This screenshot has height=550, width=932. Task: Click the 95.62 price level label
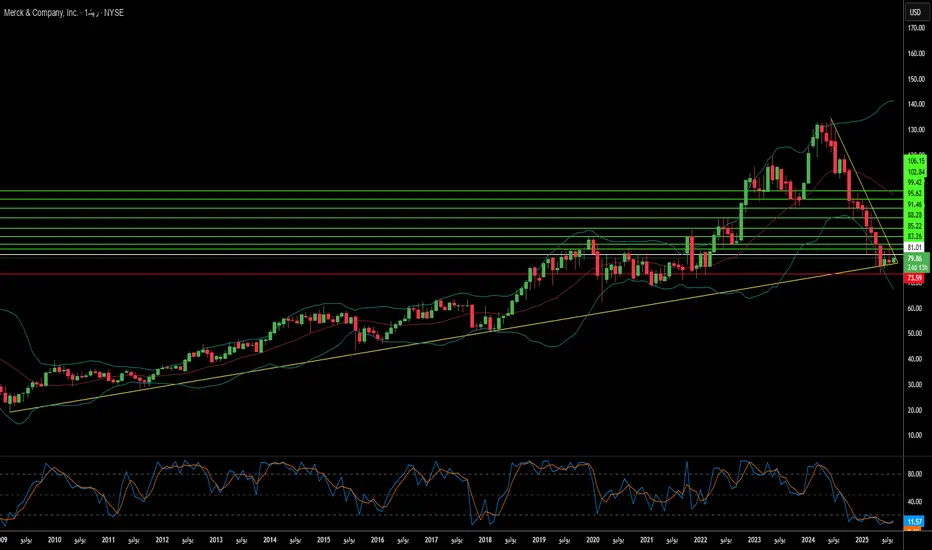[x=915, y=193]
